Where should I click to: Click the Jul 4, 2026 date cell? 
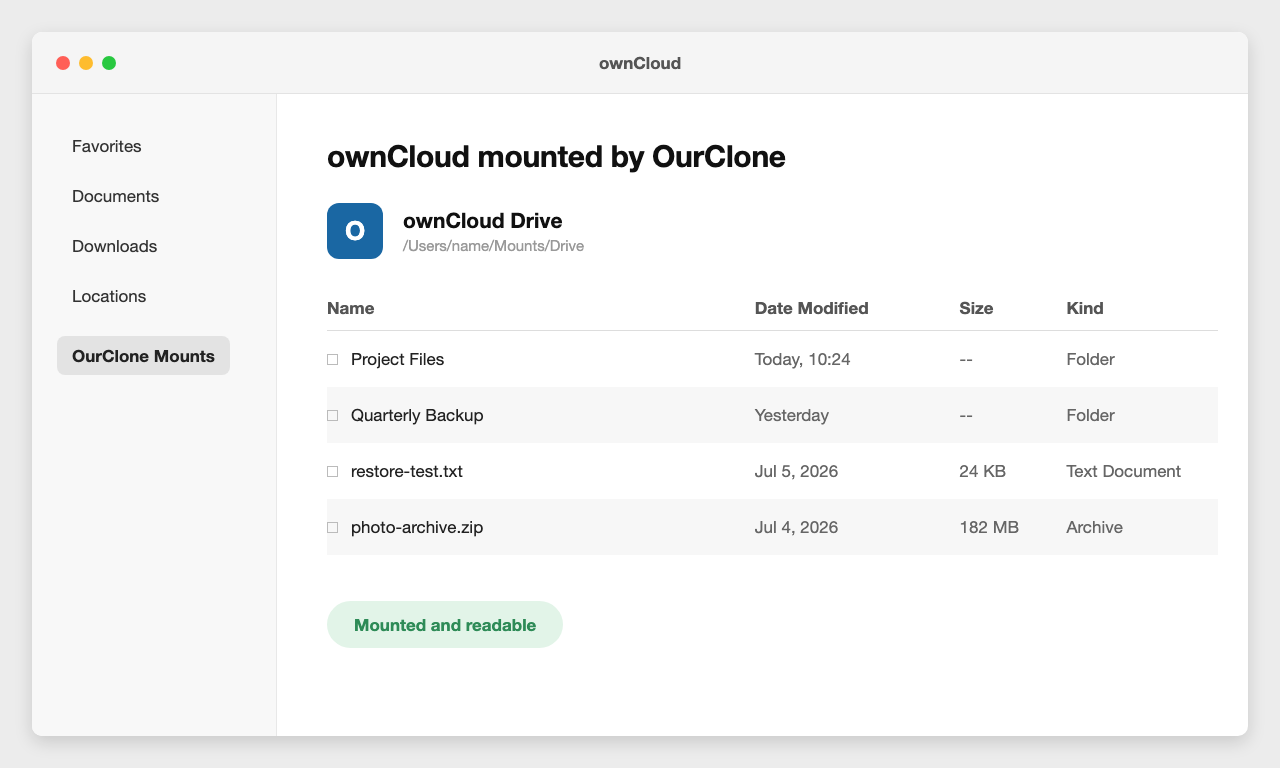(x=797, y=527)
